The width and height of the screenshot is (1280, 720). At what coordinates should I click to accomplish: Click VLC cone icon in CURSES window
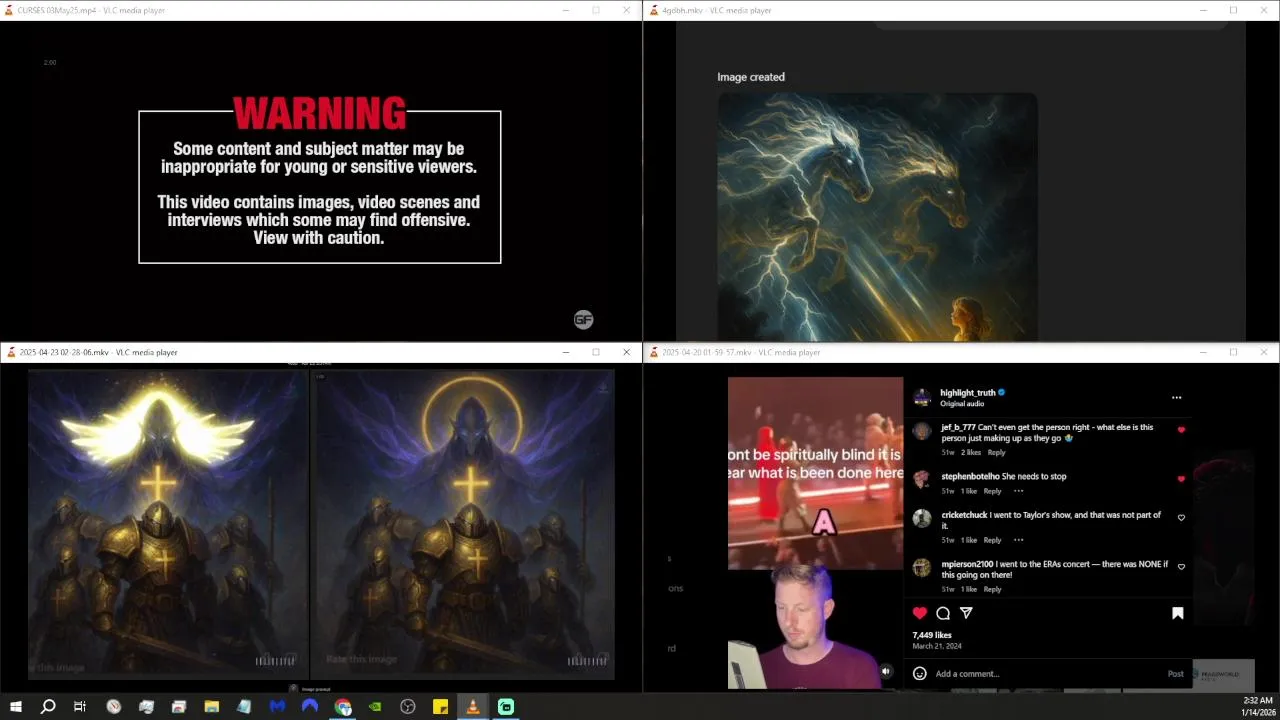(x=10, y=10)
